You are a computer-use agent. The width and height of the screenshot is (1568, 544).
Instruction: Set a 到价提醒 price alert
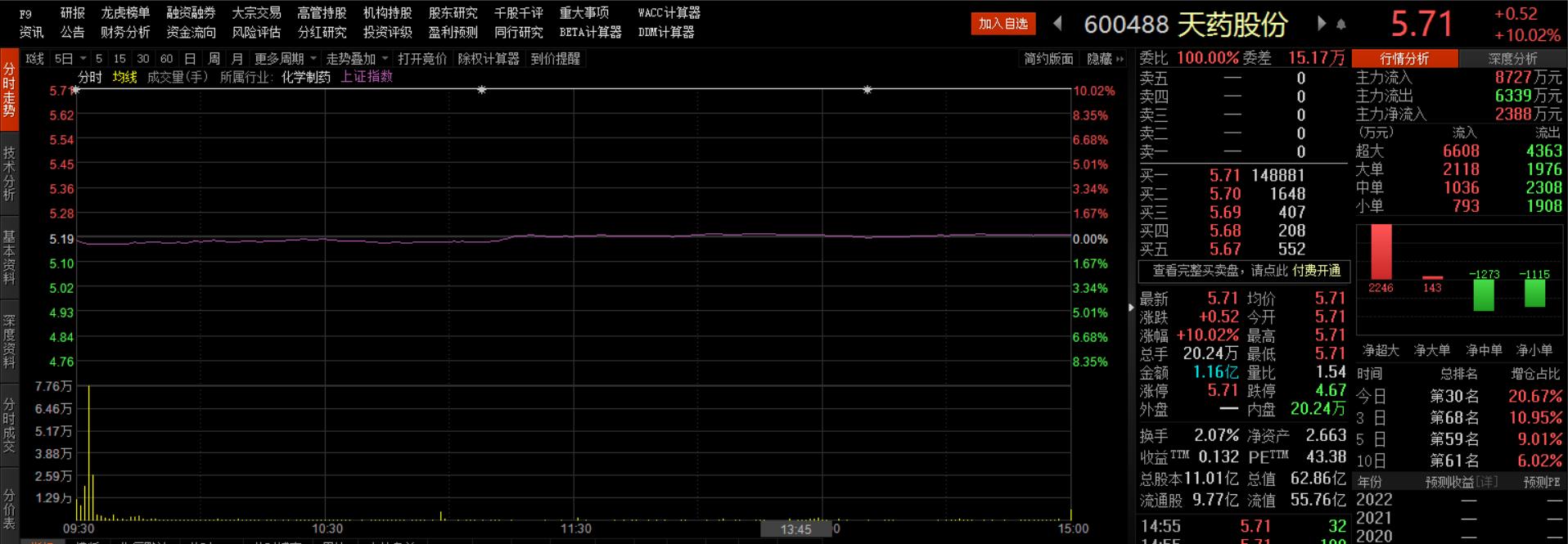tap(556, 59)
